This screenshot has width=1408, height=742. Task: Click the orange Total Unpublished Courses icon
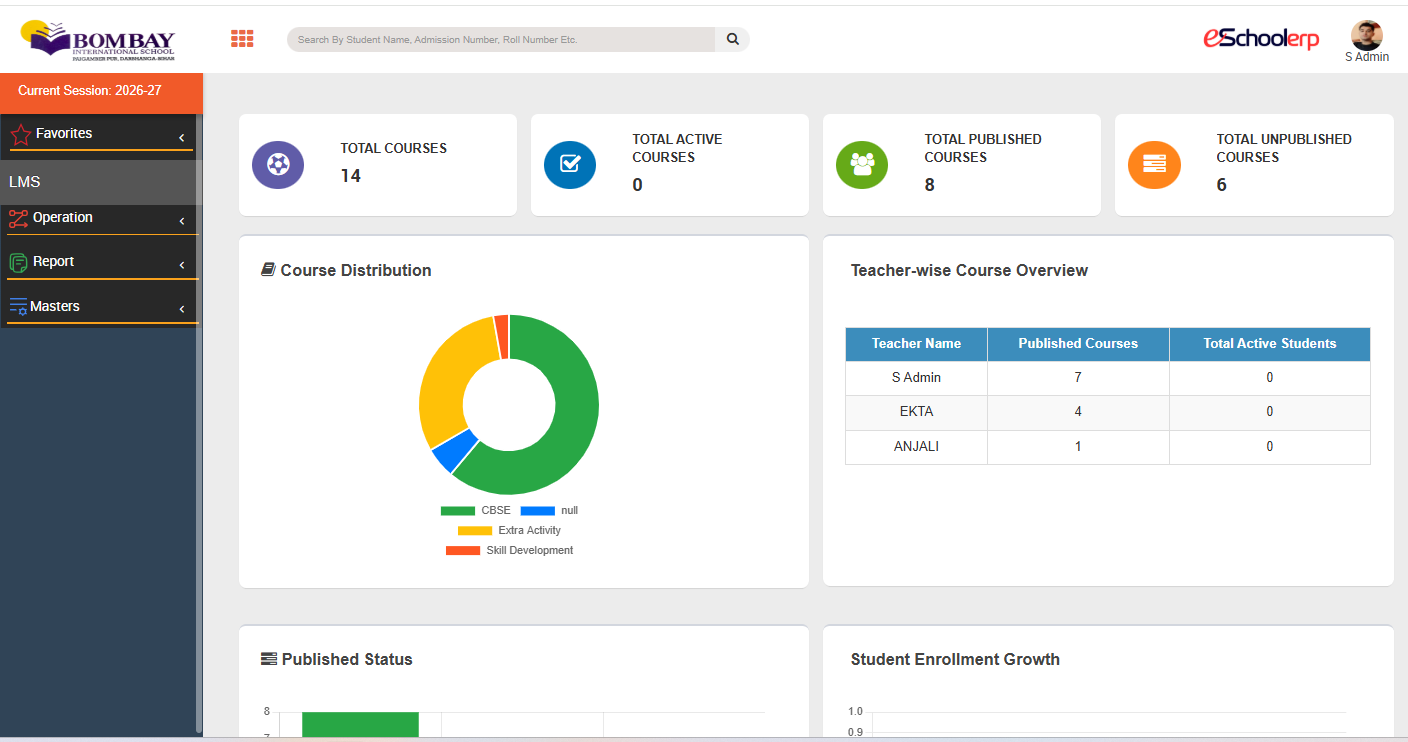coord(1154,164)
